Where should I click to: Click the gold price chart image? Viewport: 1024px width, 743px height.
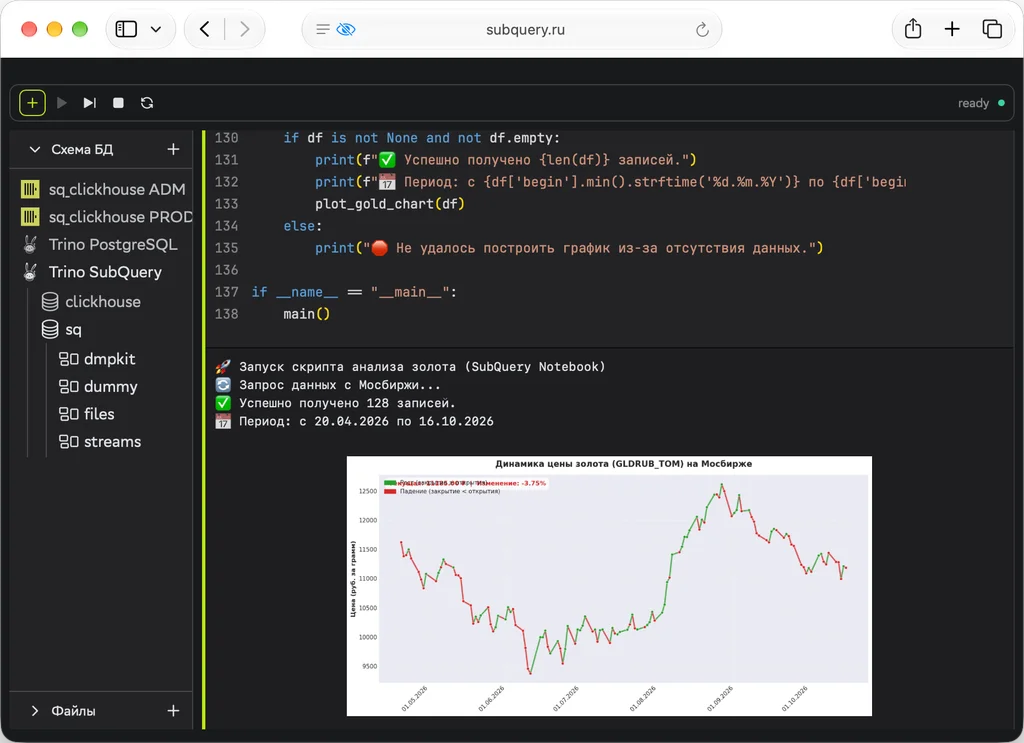tap(609, 586)
